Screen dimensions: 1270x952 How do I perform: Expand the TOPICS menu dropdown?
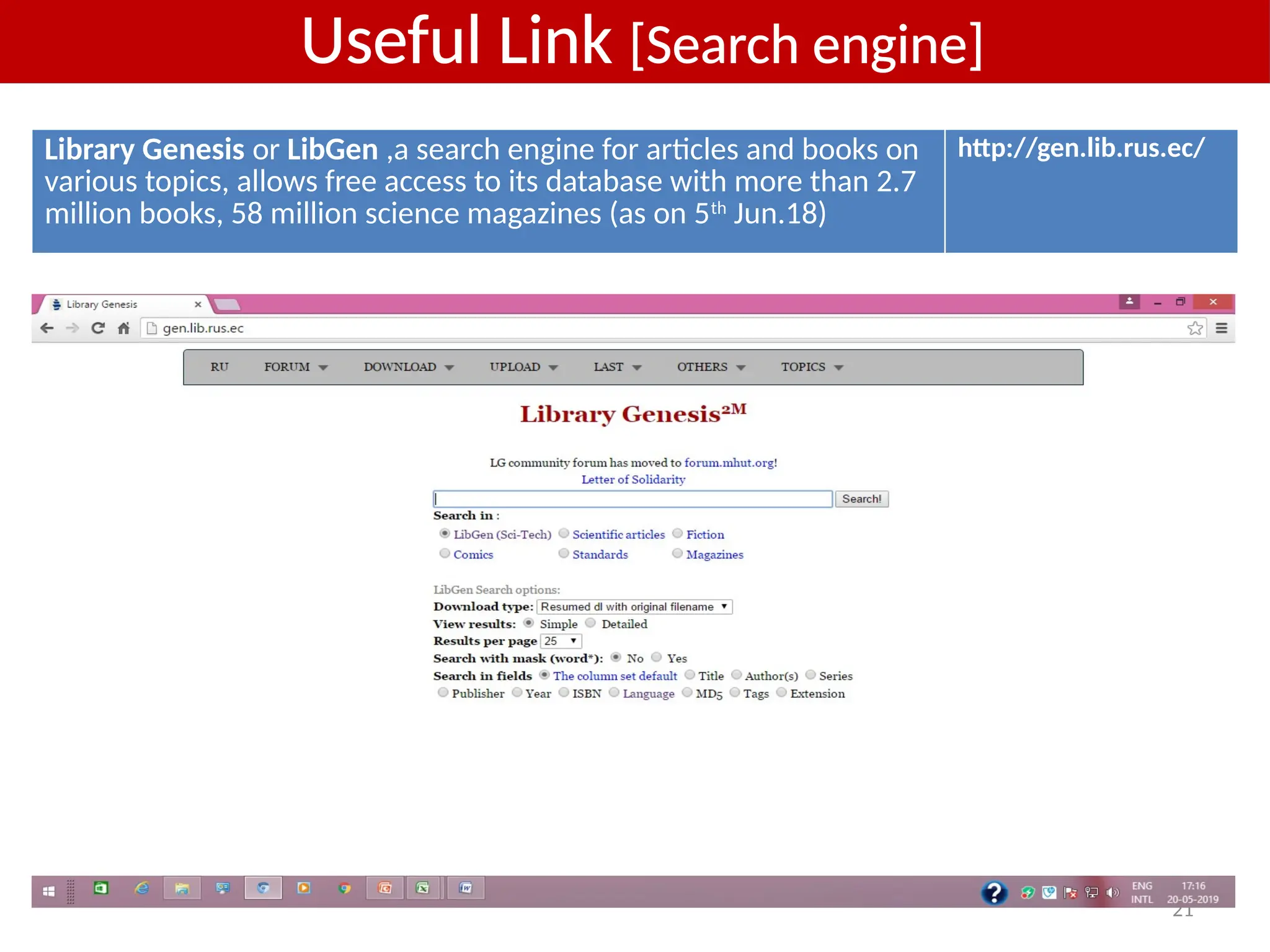pyautogui.click(x=812, y=367)
